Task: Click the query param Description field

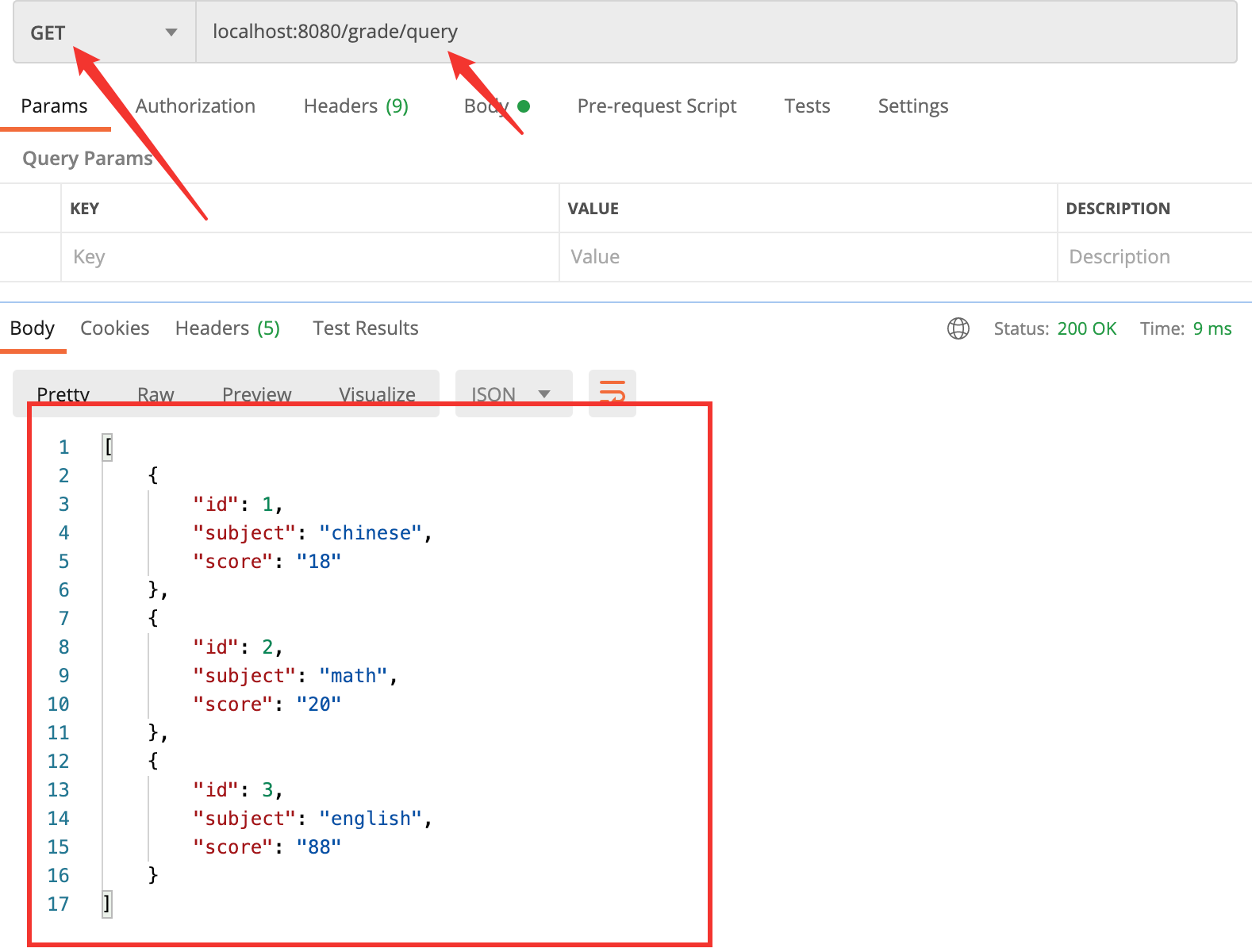Action: [1153, 257]
